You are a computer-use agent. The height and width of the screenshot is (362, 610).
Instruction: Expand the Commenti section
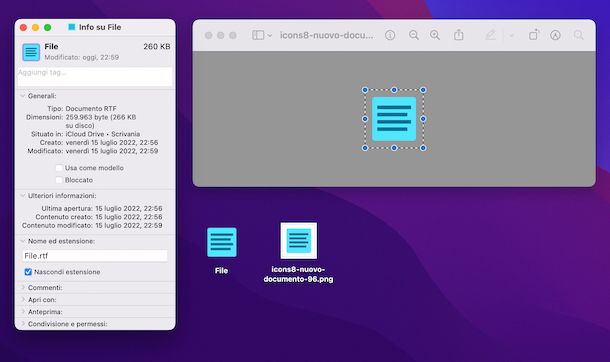point(23,287)
